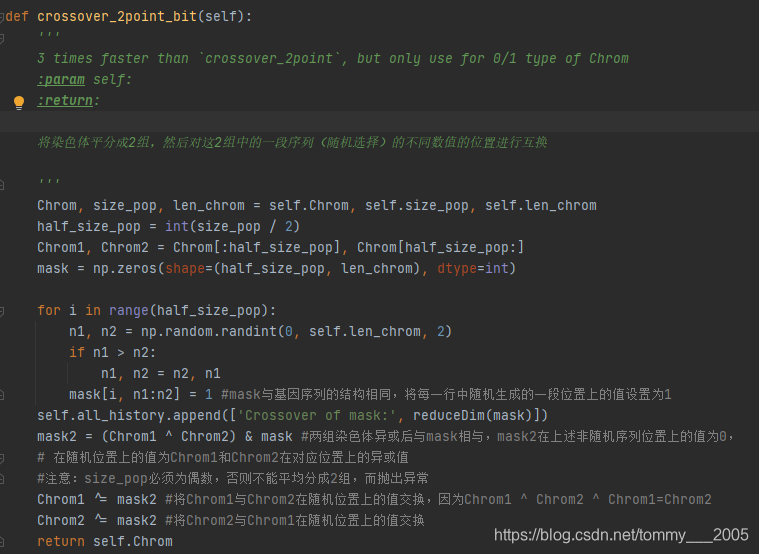Click the 'mask[i, n1:n2] = 1' statement
This screenshot has height=554, width=759.
(x=141, y=394)
